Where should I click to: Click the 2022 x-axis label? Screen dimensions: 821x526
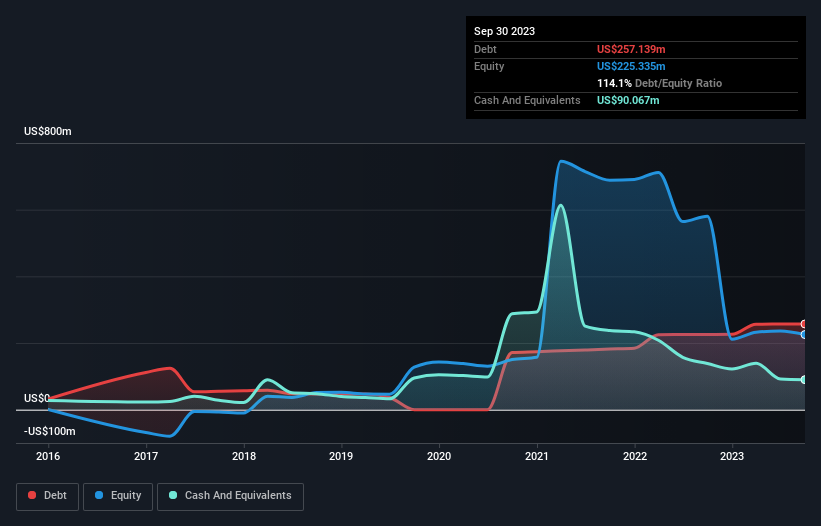tap(635, 456)
